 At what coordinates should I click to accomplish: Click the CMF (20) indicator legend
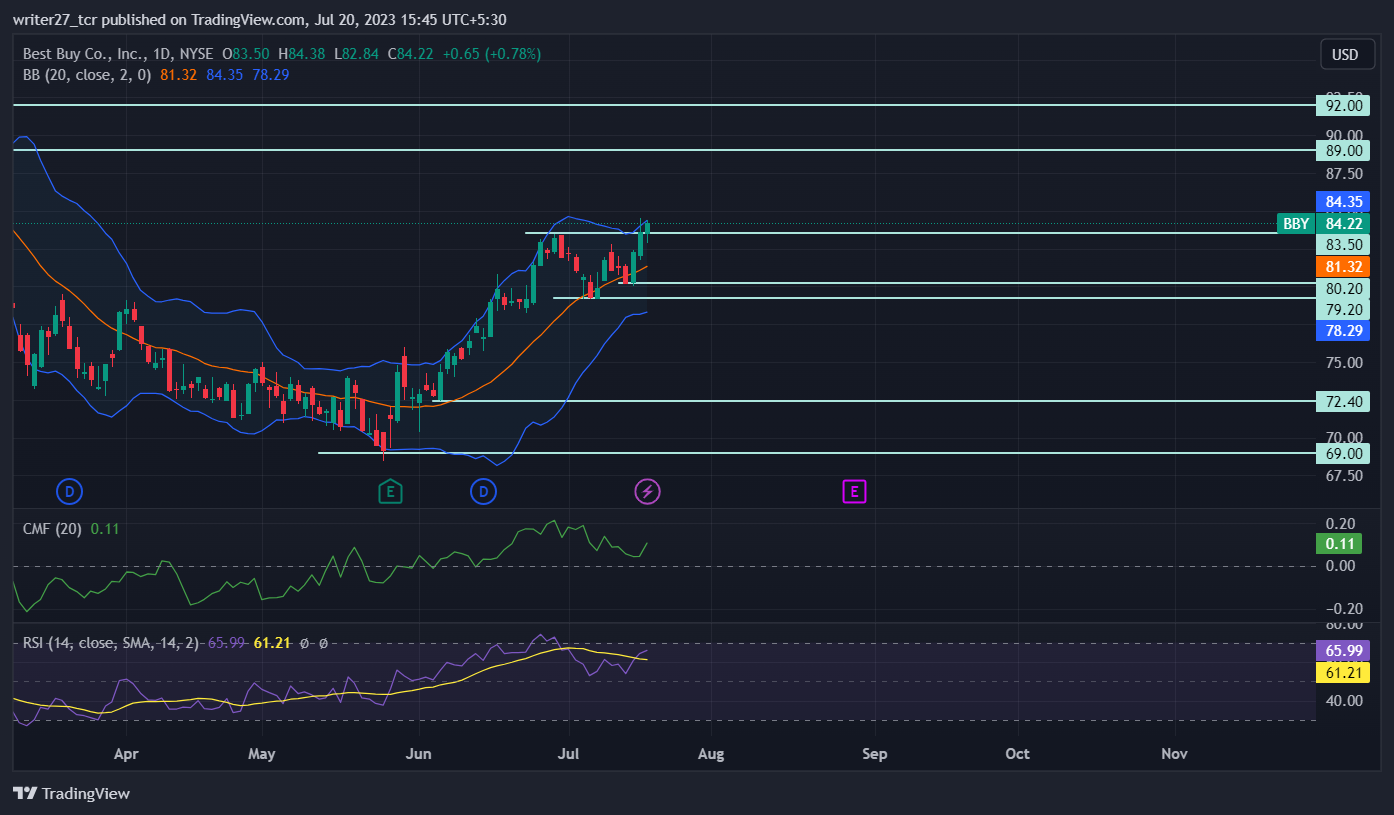click(54, 528)
